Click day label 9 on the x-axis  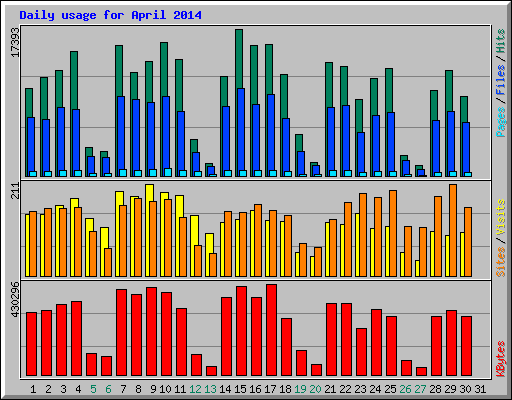[x=153, y=389]
